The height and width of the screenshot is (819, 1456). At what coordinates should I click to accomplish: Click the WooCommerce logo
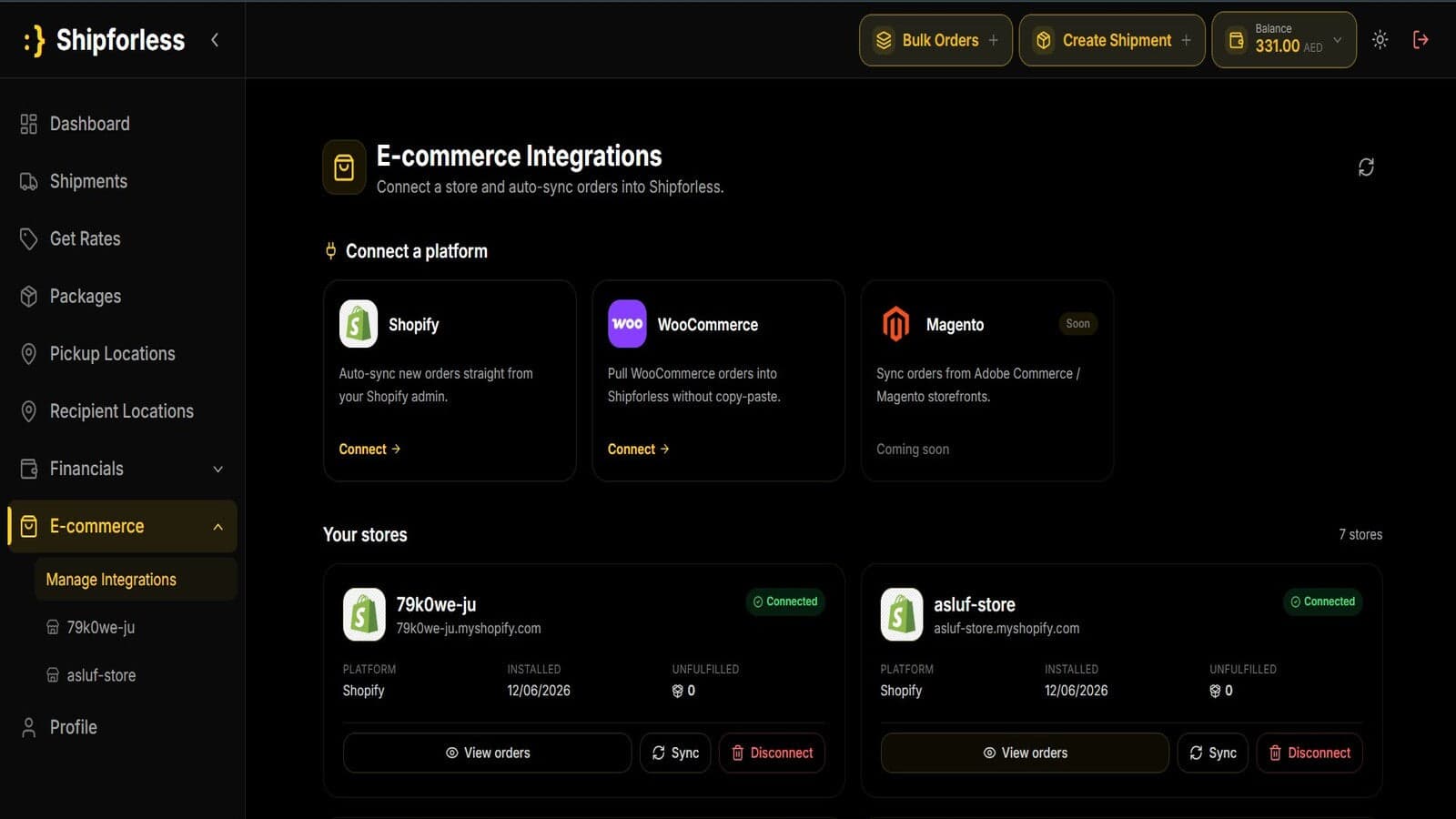tap(627, 324)
